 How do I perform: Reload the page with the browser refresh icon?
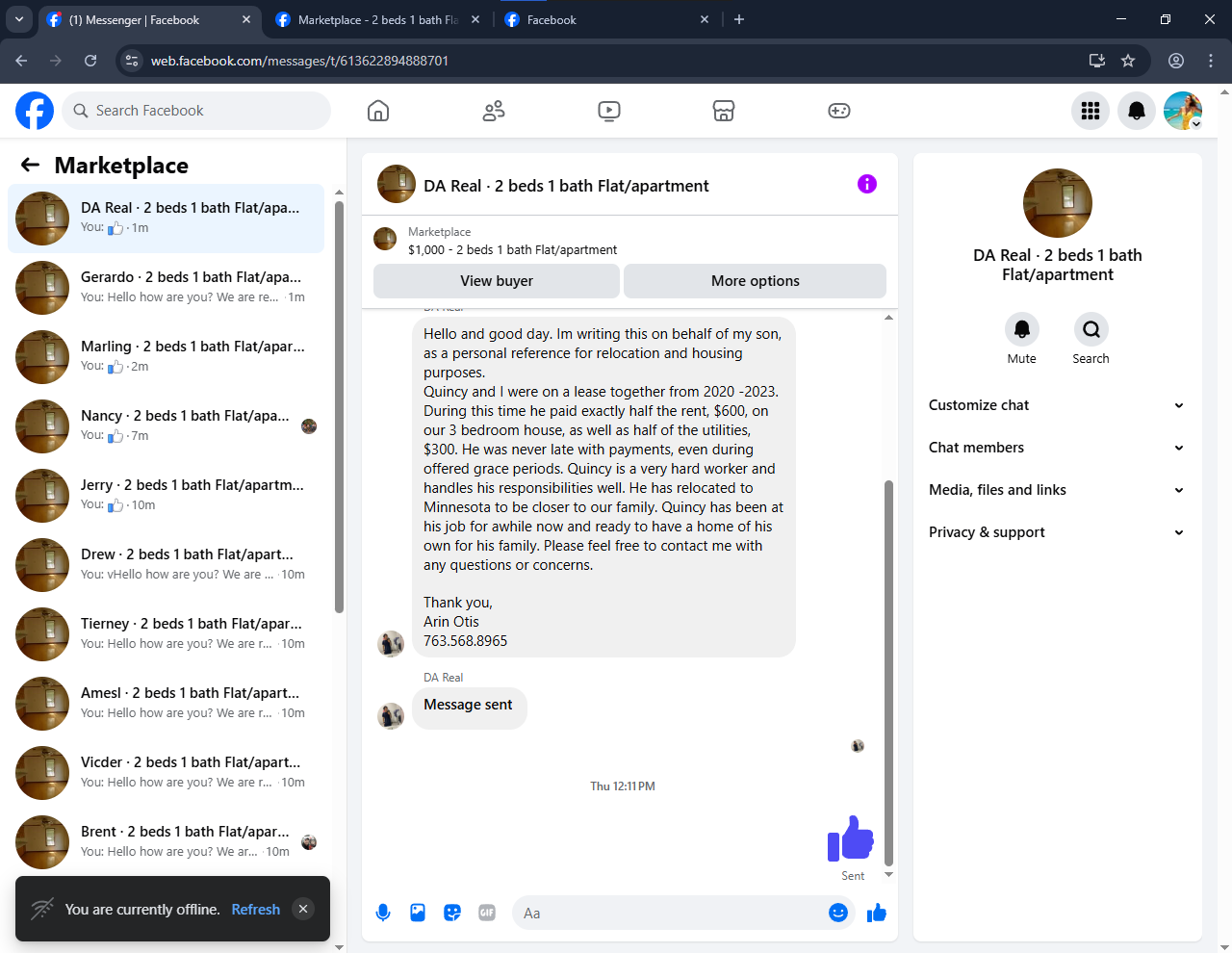(x=90, y=61)
